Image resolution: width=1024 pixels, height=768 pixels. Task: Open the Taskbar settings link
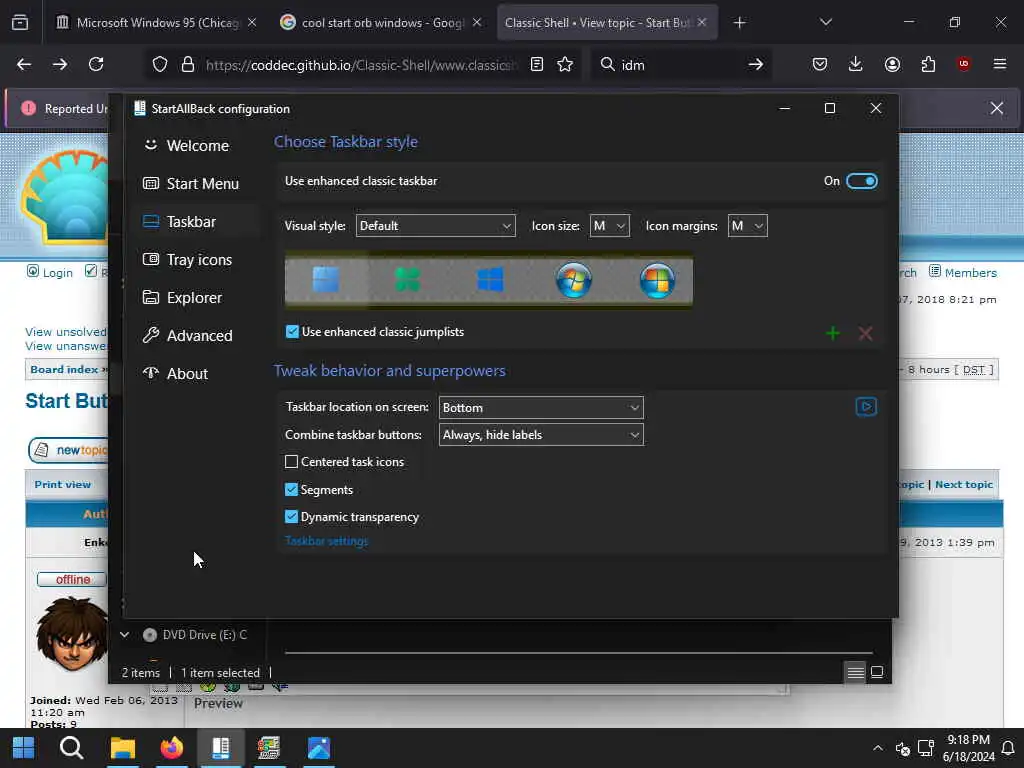coord(327,541)
